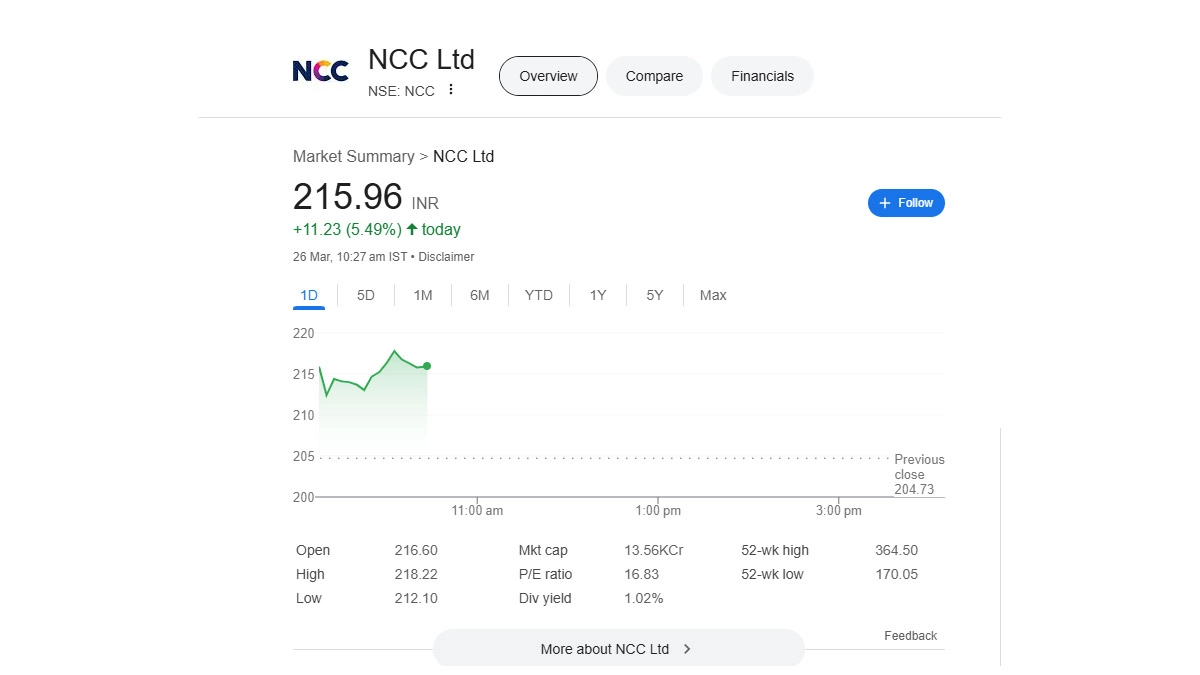Select the Max chart range
The height and width of the screenshot is (675, 1200).
pos(713,295)
